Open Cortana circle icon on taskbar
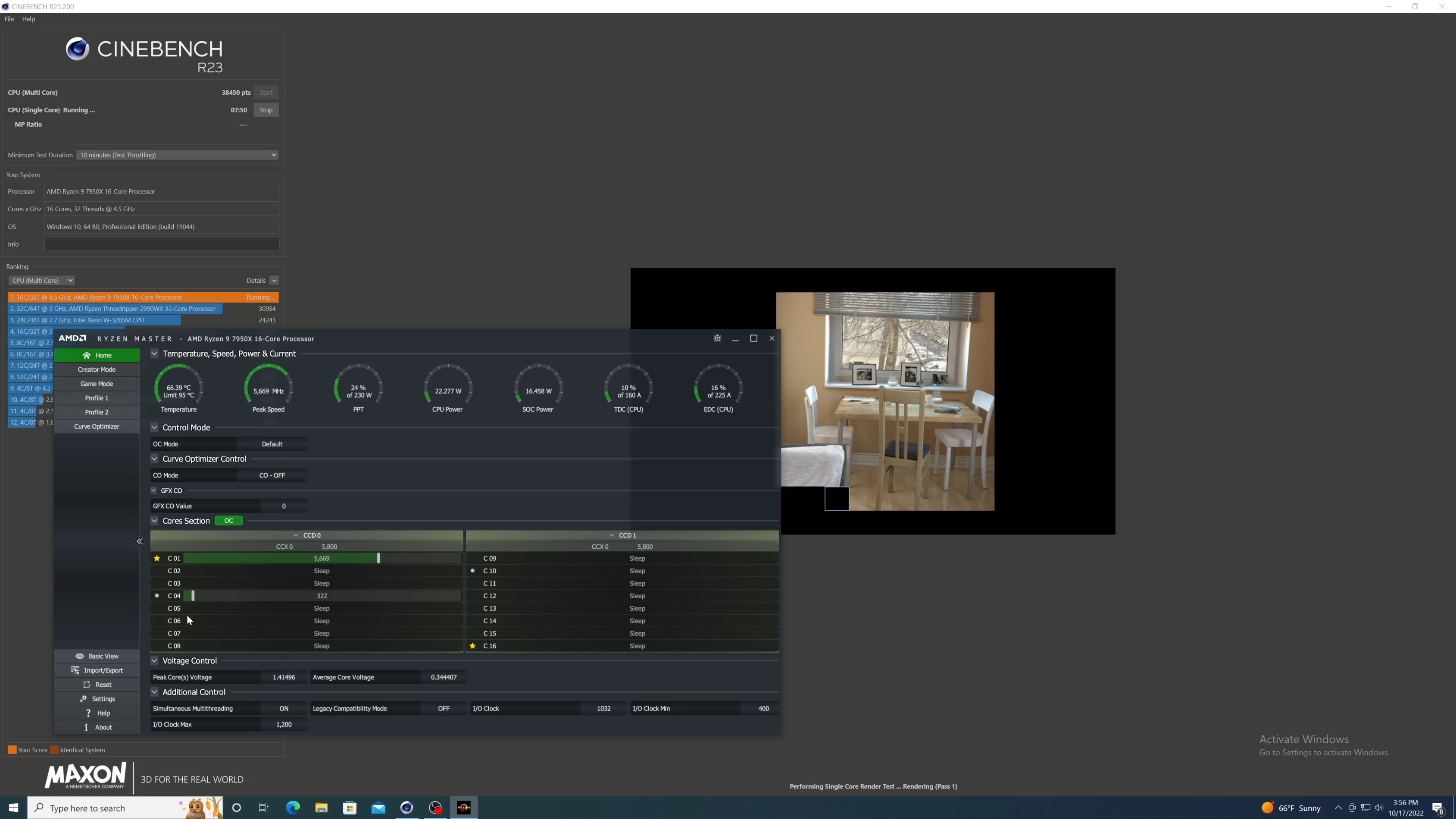 [236, 808]
